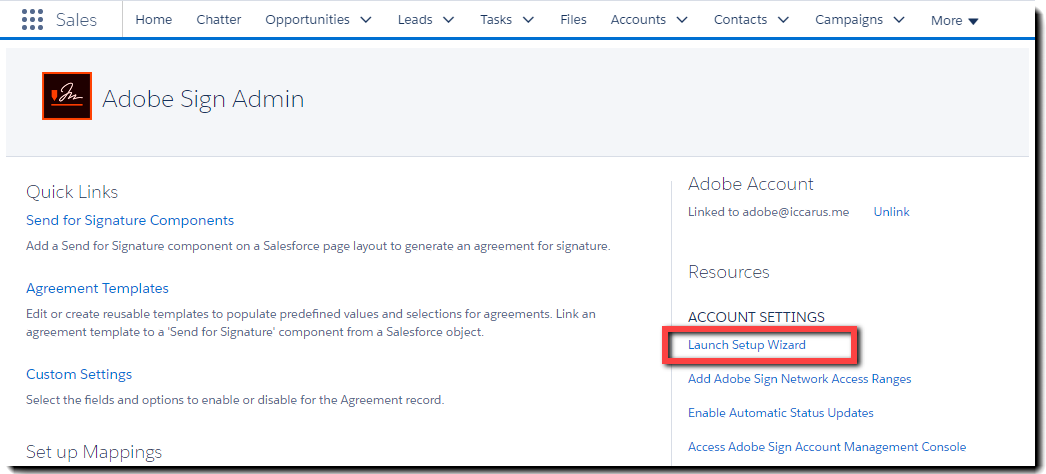Click the Quick Links heading
Screen dimensions: 1046x474
(x=72, y=192)
